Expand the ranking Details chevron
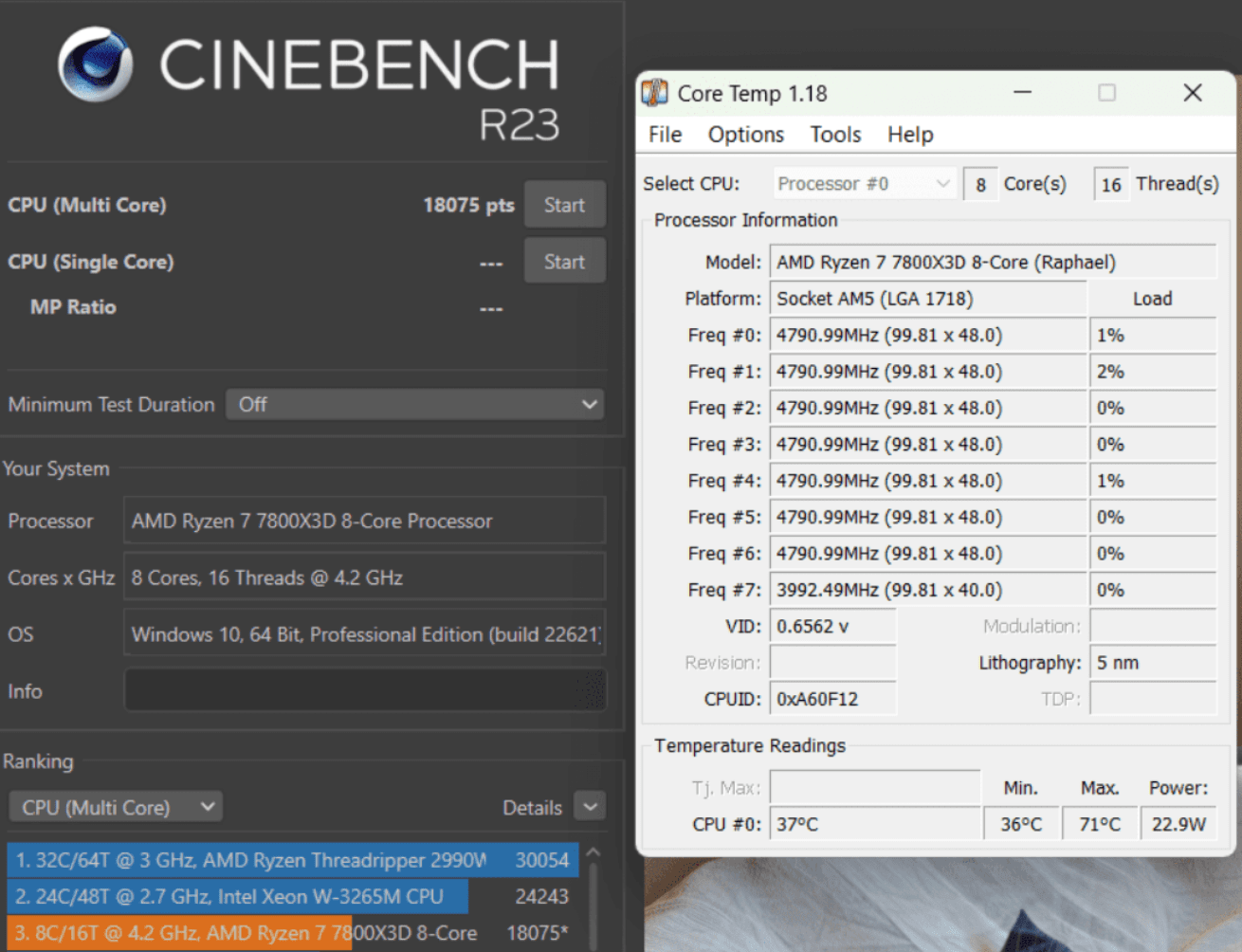The height and width of the screenshot is (952, 1242). [590, 807]
